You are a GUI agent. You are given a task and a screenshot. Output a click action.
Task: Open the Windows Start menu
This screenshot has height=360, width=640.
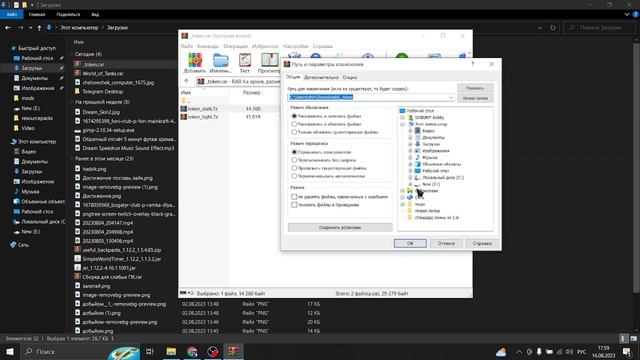(x=10, y=351)
